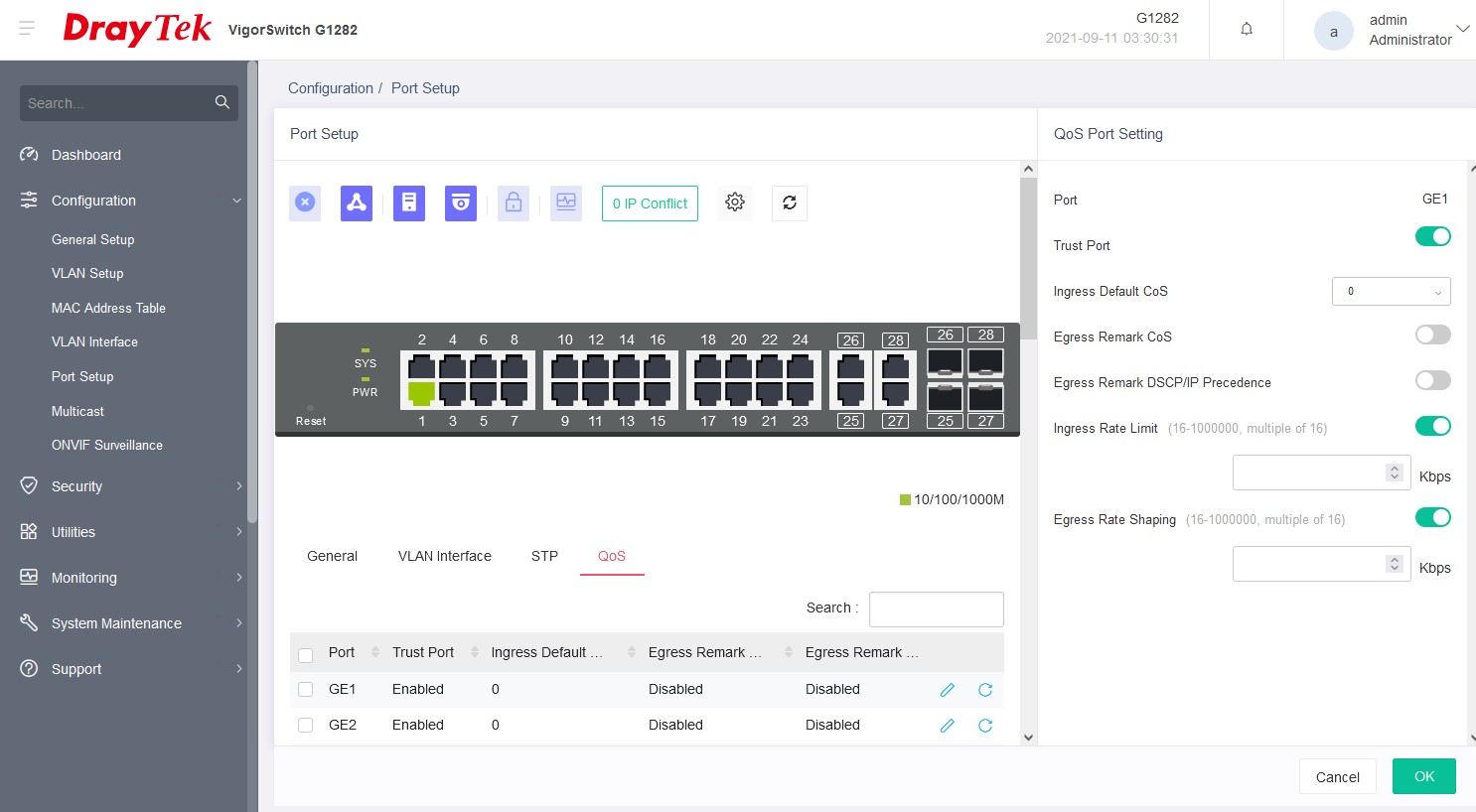
Task: Click the hamburger menu icon
Action: tap(27, 29)
